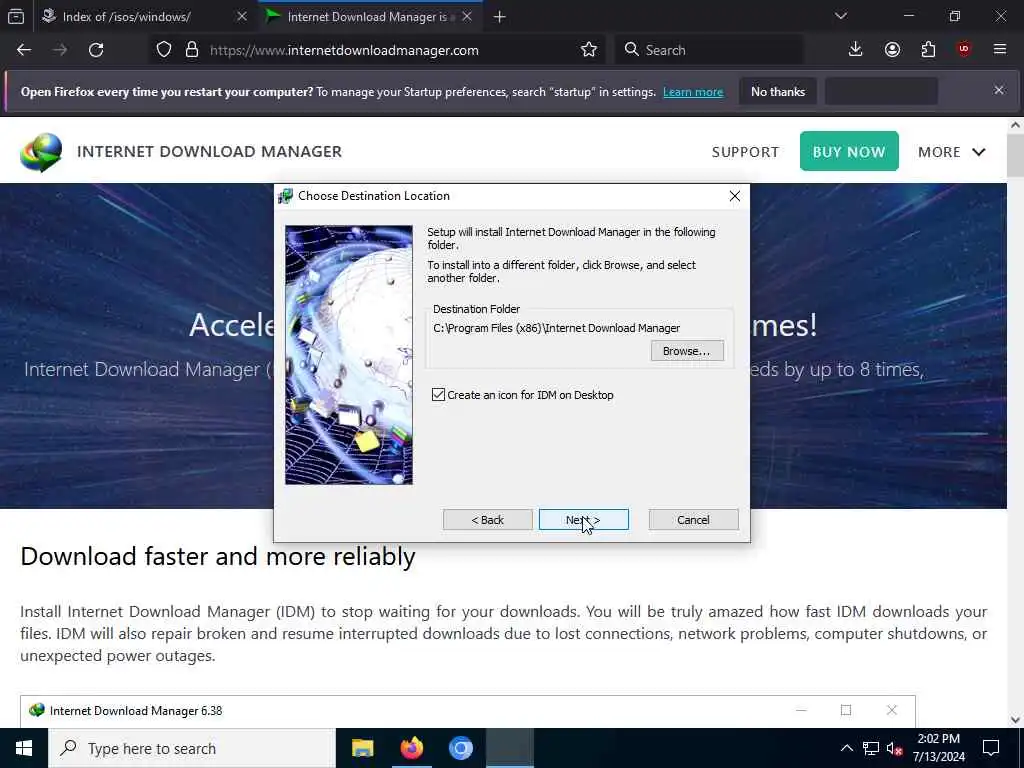Click the installer globe artwork image
The image size is (1024, 768).
(x=349, y=355)
